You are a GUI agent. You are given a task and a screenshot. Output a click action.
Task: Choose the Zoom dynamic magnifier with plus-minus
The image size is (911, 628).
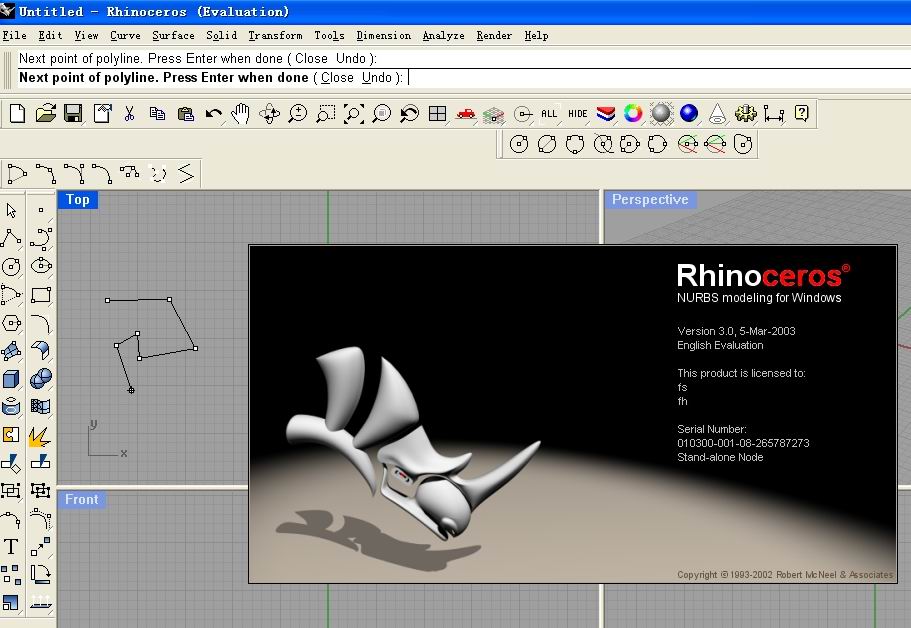(x=297, y=113)
